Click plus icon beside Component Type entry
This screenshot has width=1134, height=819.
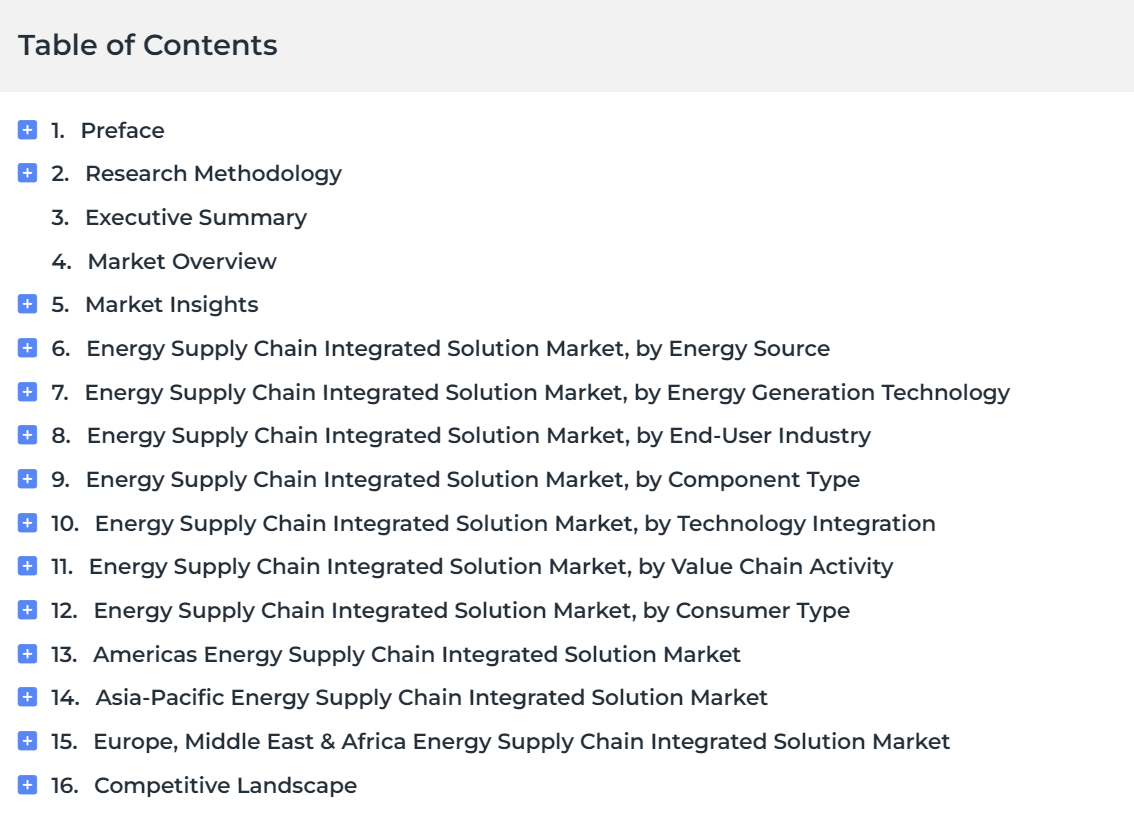pos(27,479)
